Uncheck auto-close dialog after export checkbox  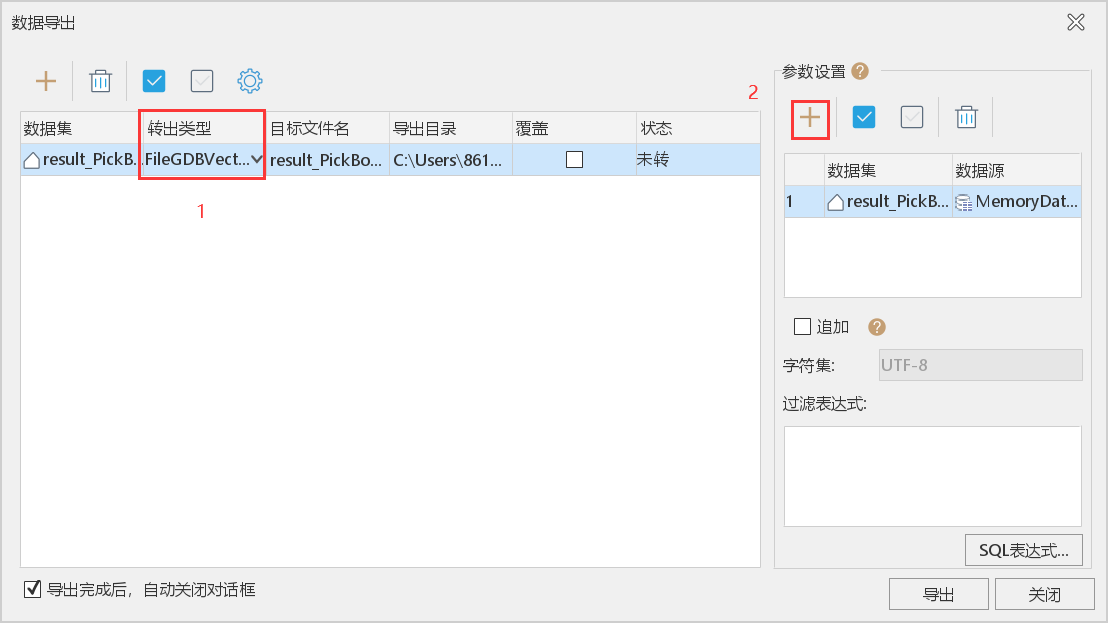pos(33,589)
